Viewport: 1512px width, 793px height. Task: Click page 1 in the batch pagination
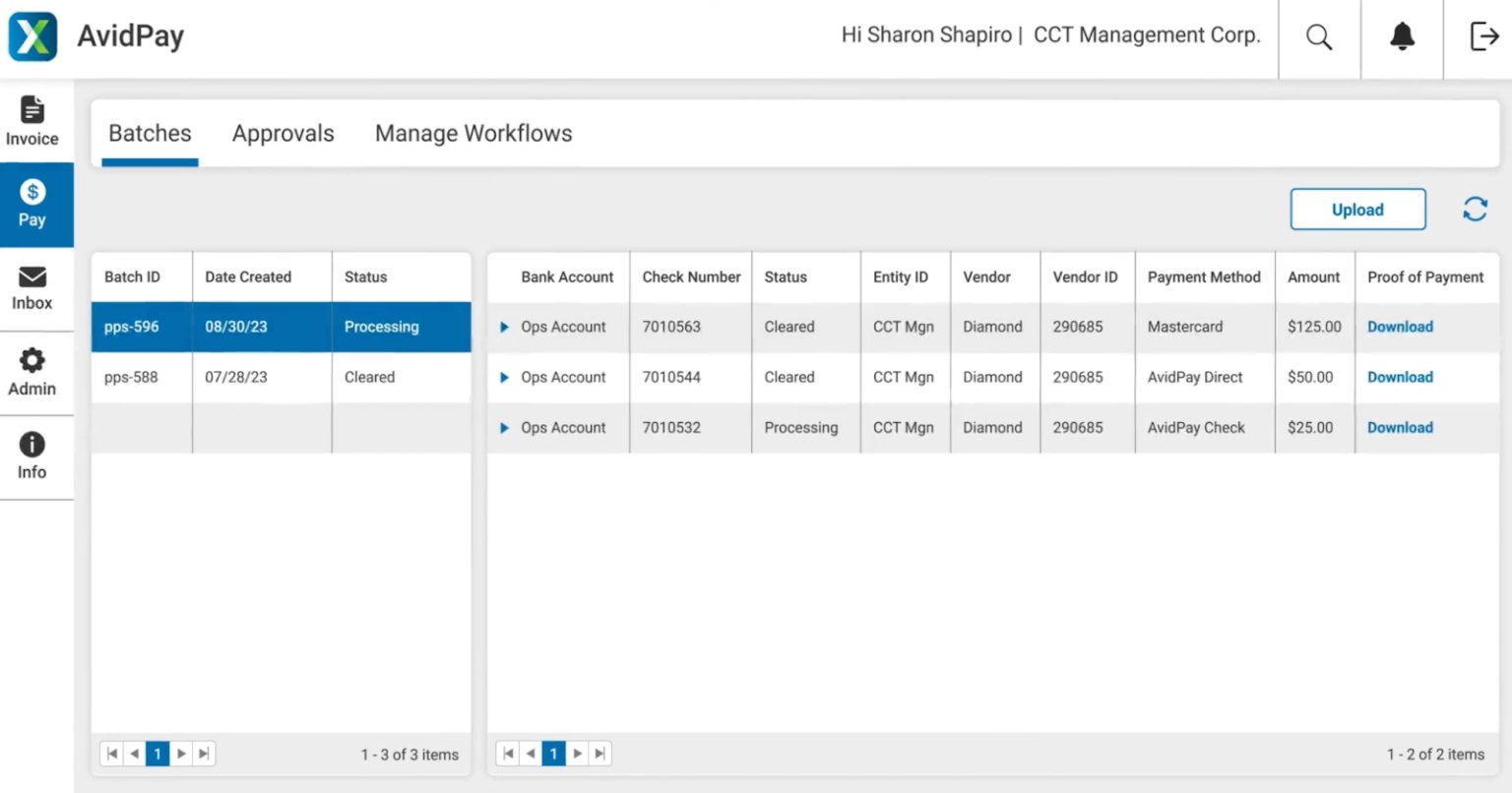[x=157, y=753]
